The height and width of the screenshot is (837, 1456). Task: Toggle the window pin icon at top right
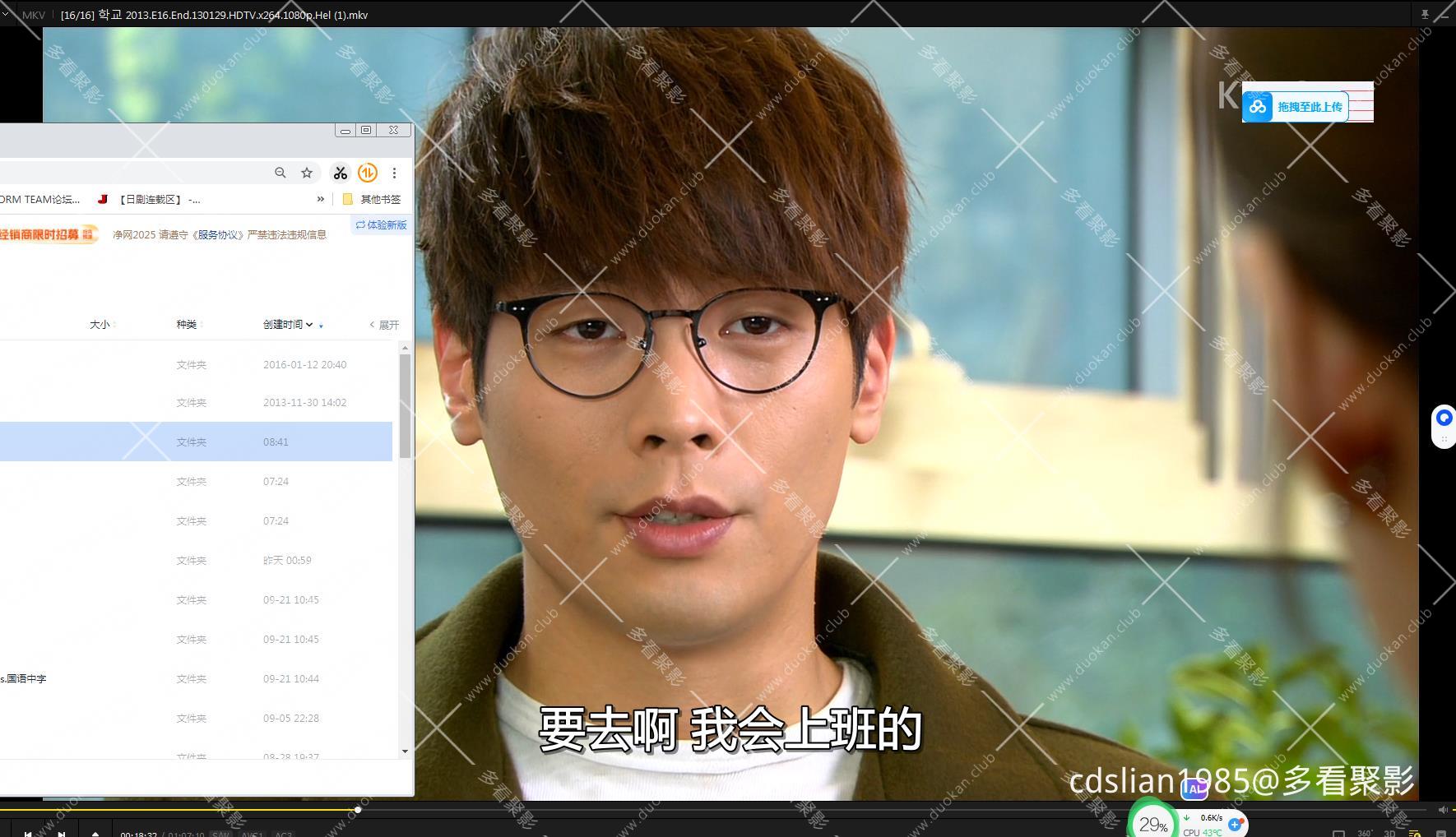pyautogui.click(x=1425, y=14)
